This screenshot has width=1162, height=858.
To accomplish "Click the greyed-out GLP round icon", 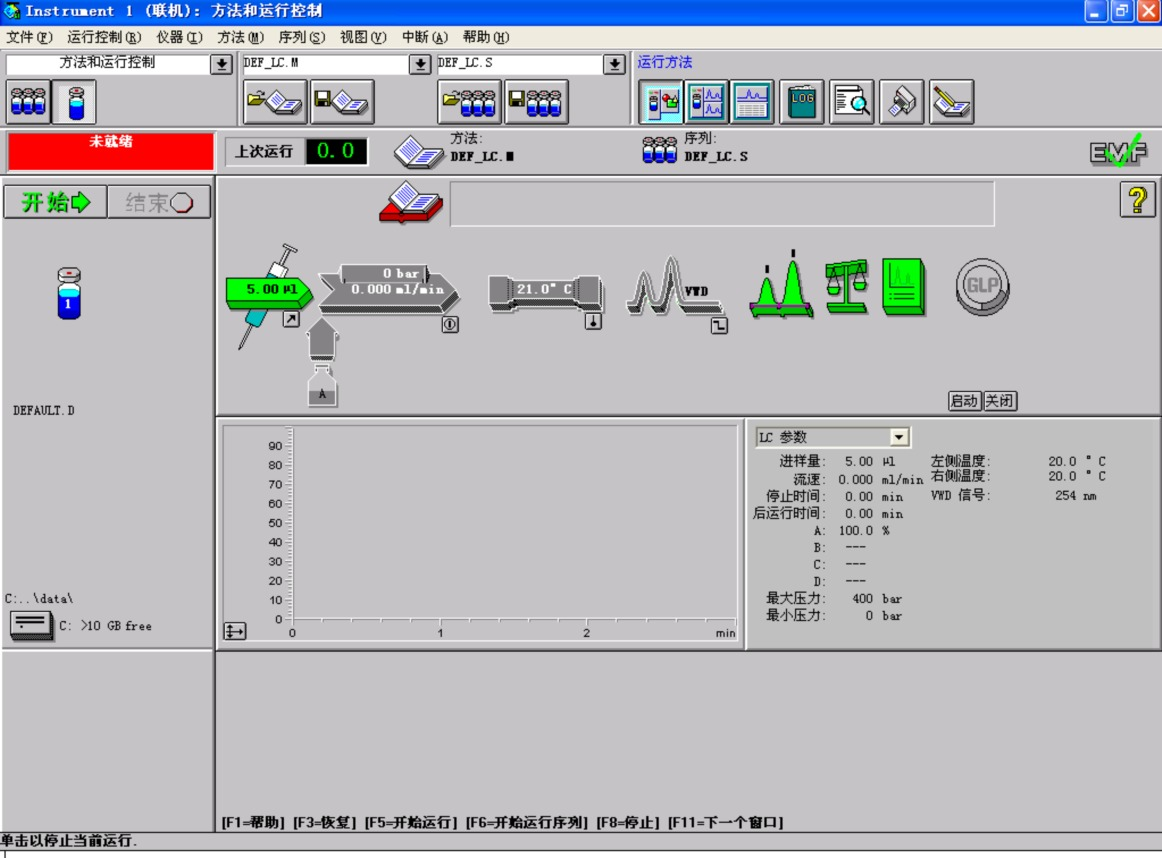I will [x=982, y=287].
